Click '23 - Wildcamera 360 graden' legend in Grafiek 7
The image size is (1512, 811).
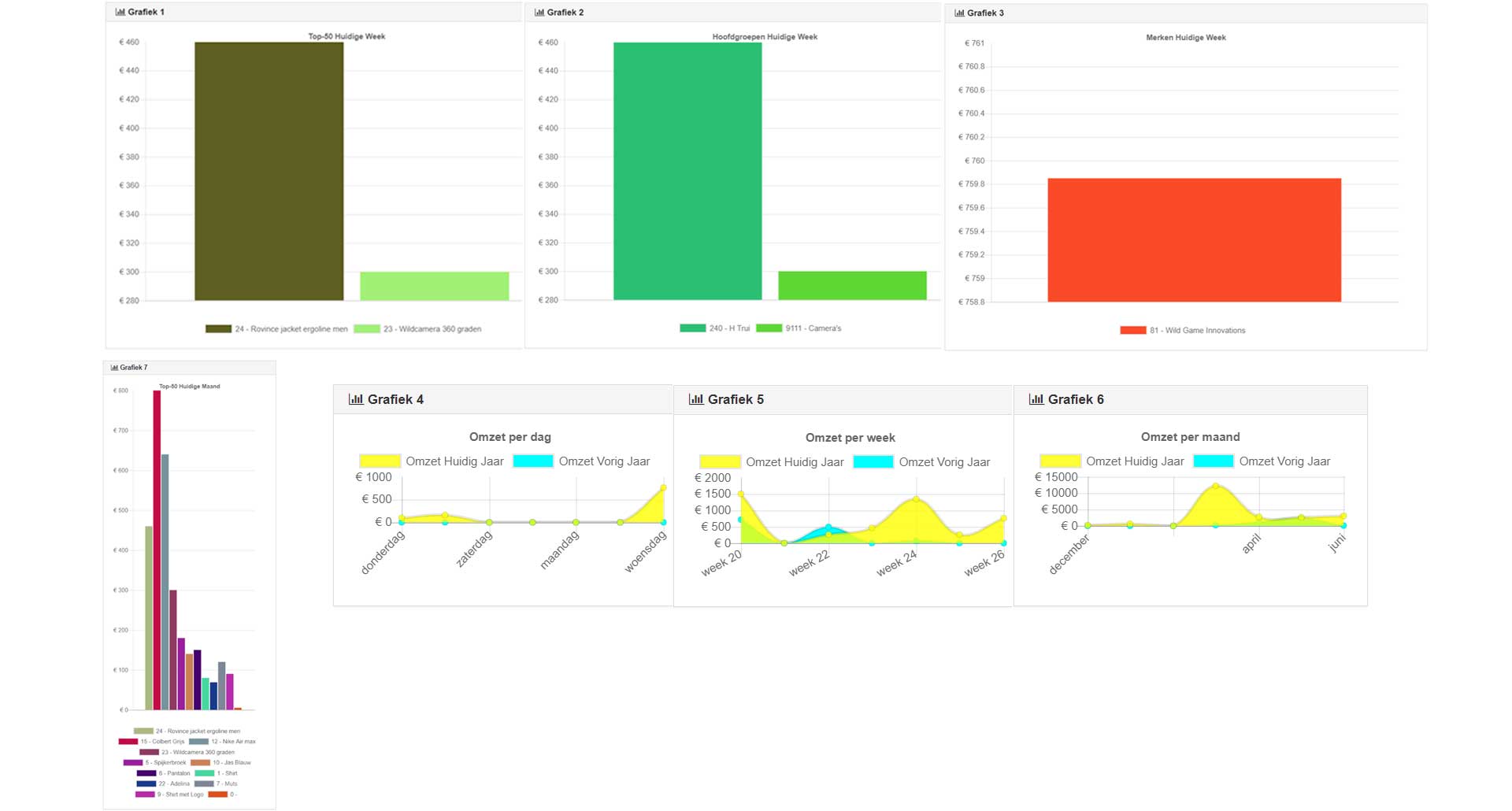[x=187, y=752]
